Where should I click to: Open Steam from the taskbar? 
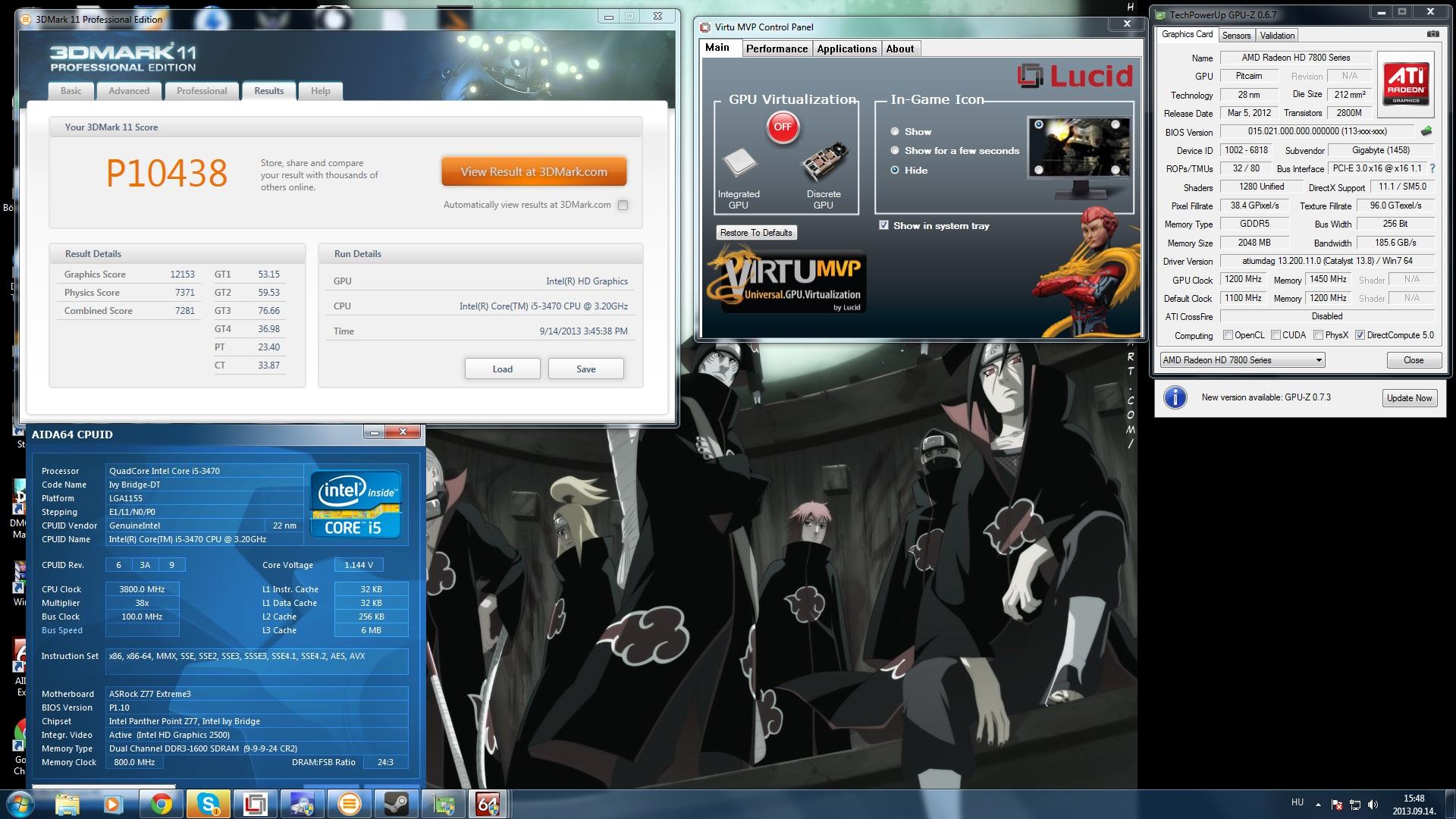click(397, 804)
